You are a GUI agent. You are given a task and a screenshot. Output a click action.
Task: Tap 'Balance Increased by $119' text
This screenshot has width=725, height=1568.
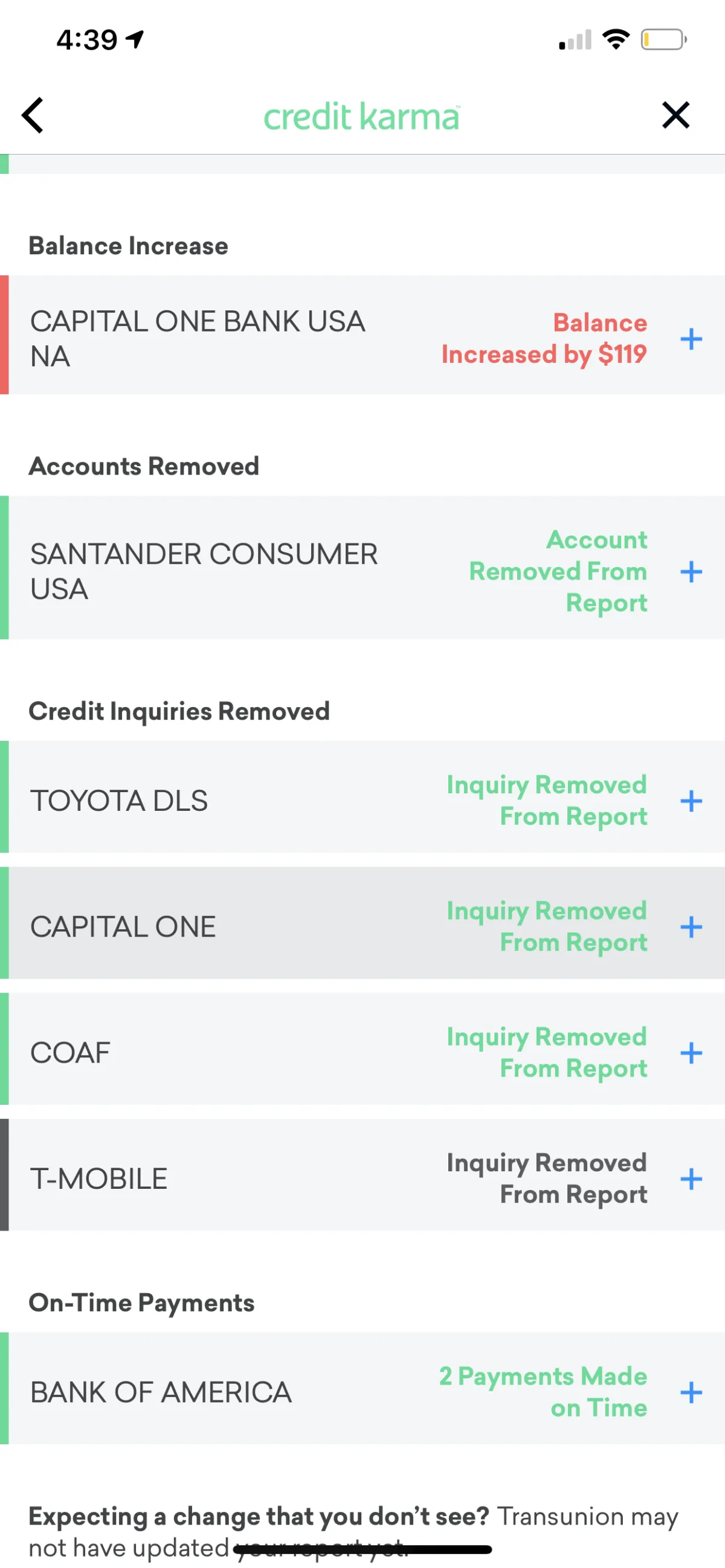(x=543, y=339)
